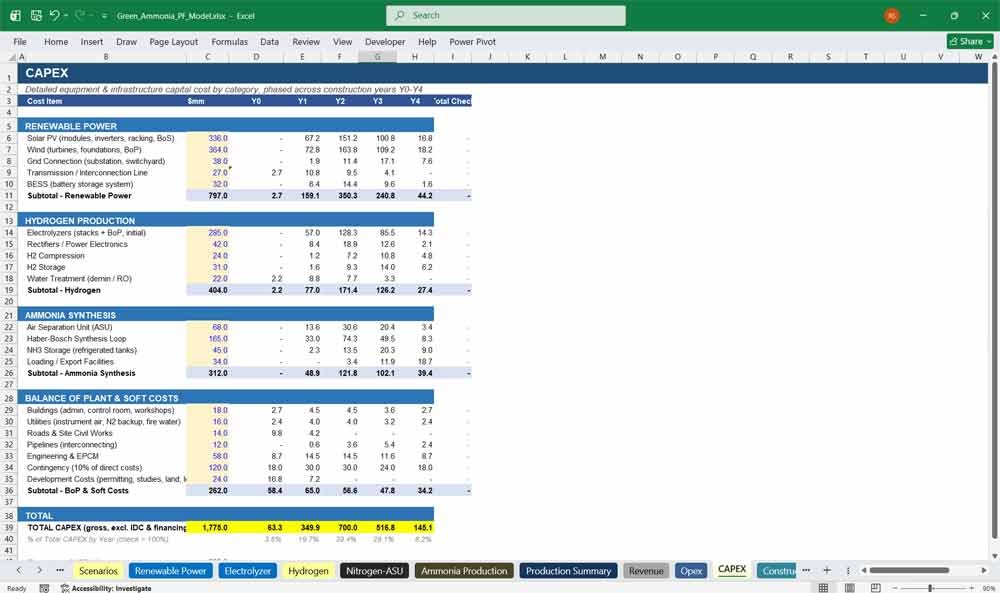Click the Undo arrow icon
This screenshot has height=593, width=1000.
(x=55, y=15)
